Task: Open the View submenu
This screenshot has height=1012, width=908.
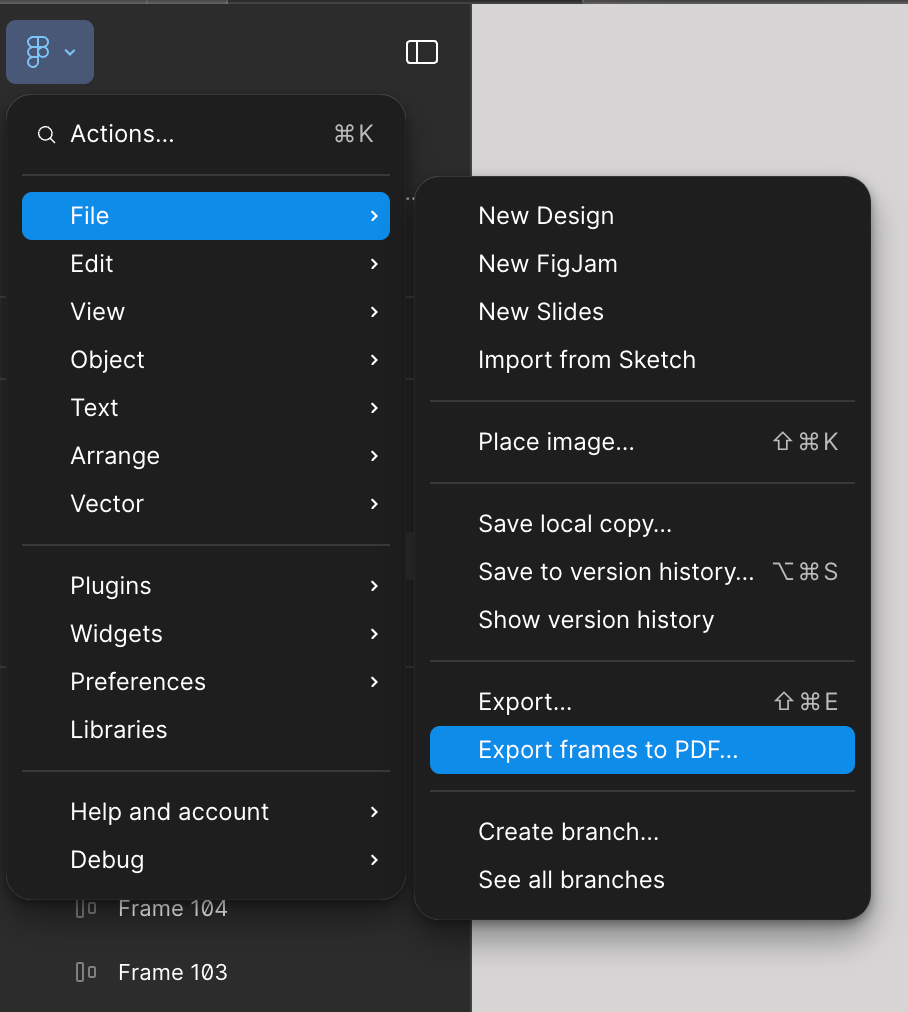Action: pyautogui.click(x=206, y=312)
